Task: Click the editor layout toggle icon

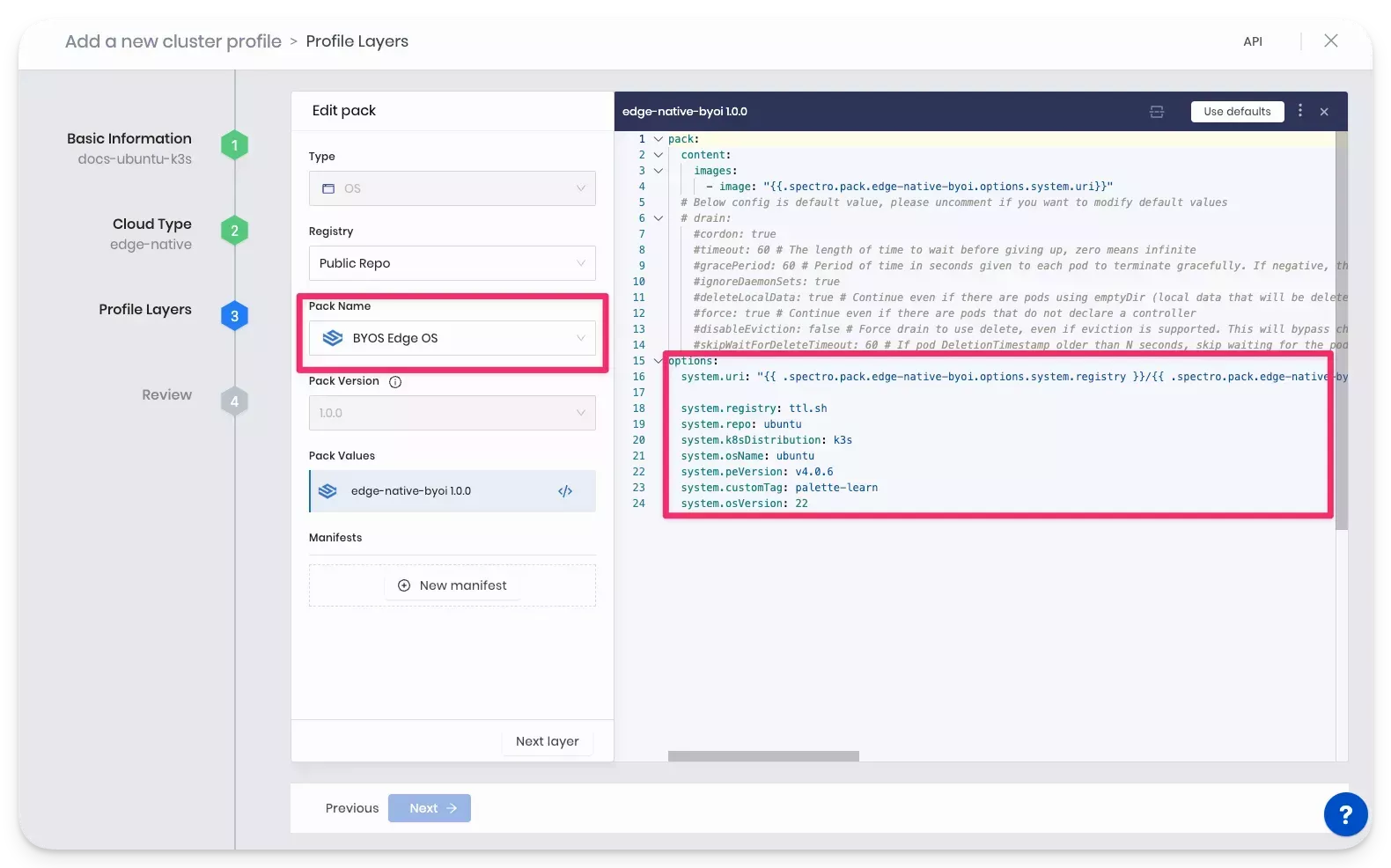Action: point(1157,112)
